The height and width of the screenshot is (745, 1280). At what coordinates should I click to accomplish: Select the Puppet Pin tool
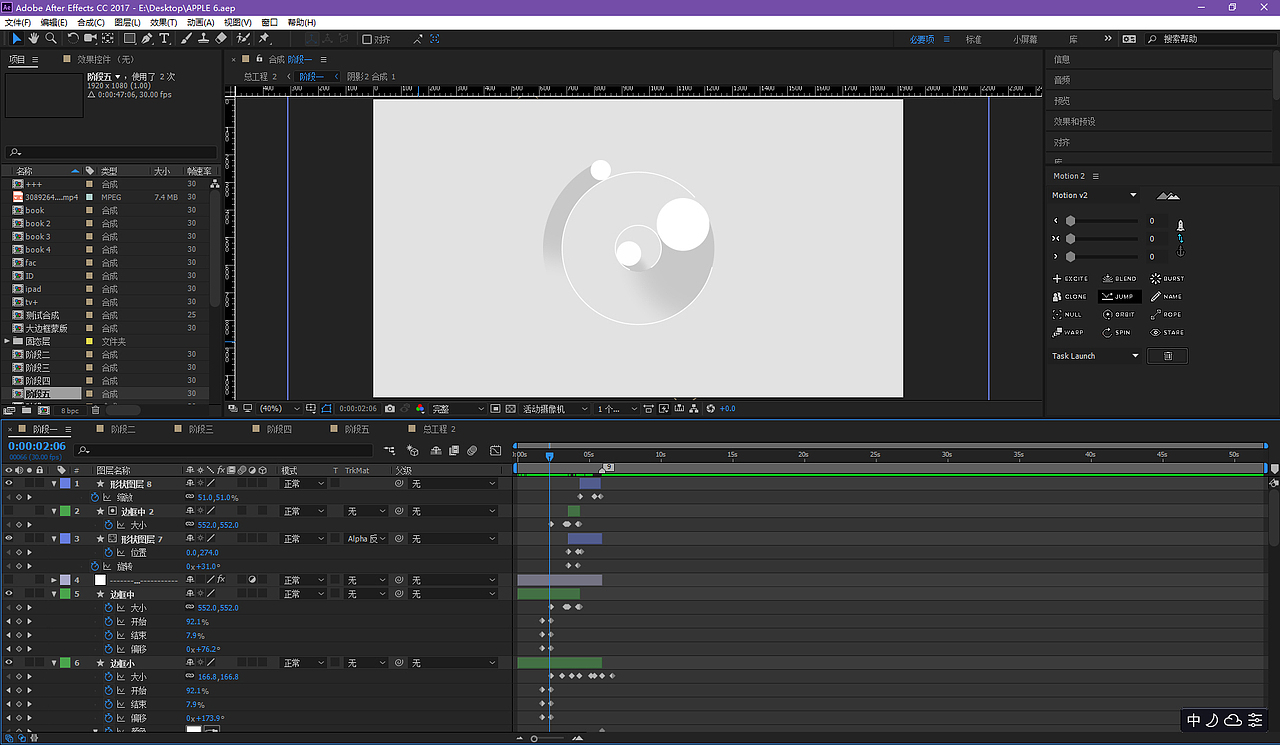point(264,39)
